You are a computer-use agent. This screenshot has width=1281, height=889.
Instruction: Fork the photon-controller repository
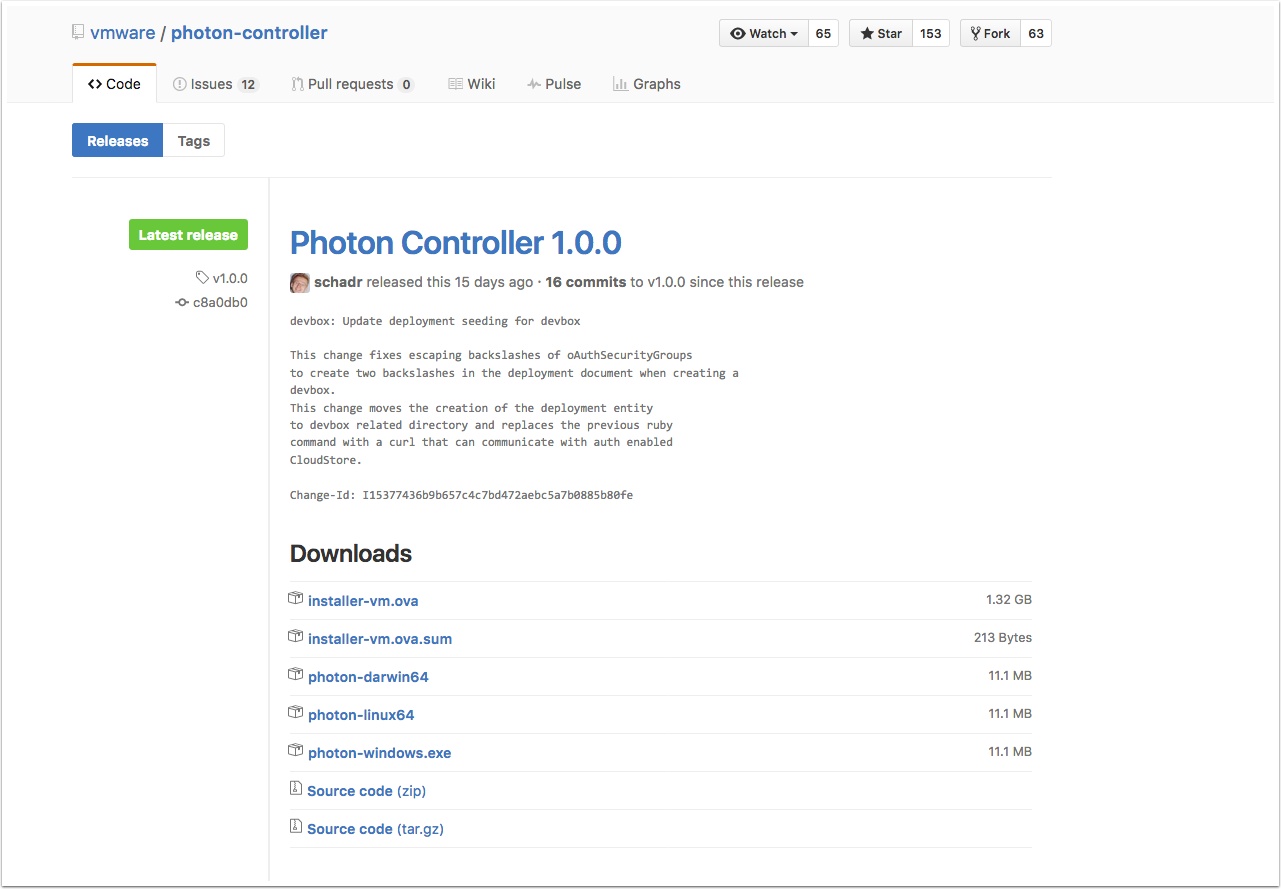tap(990, 33)
